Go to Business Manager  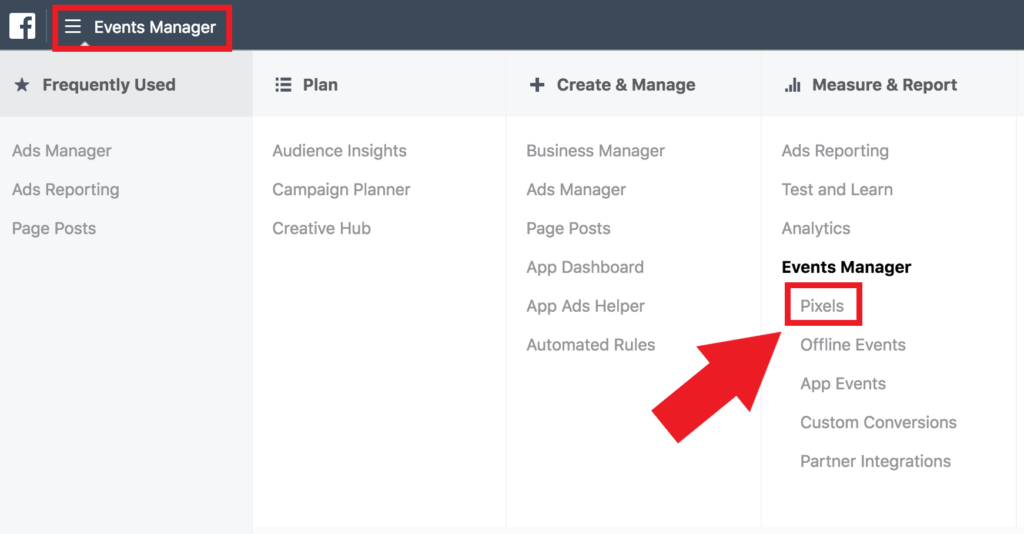[595, 151]
